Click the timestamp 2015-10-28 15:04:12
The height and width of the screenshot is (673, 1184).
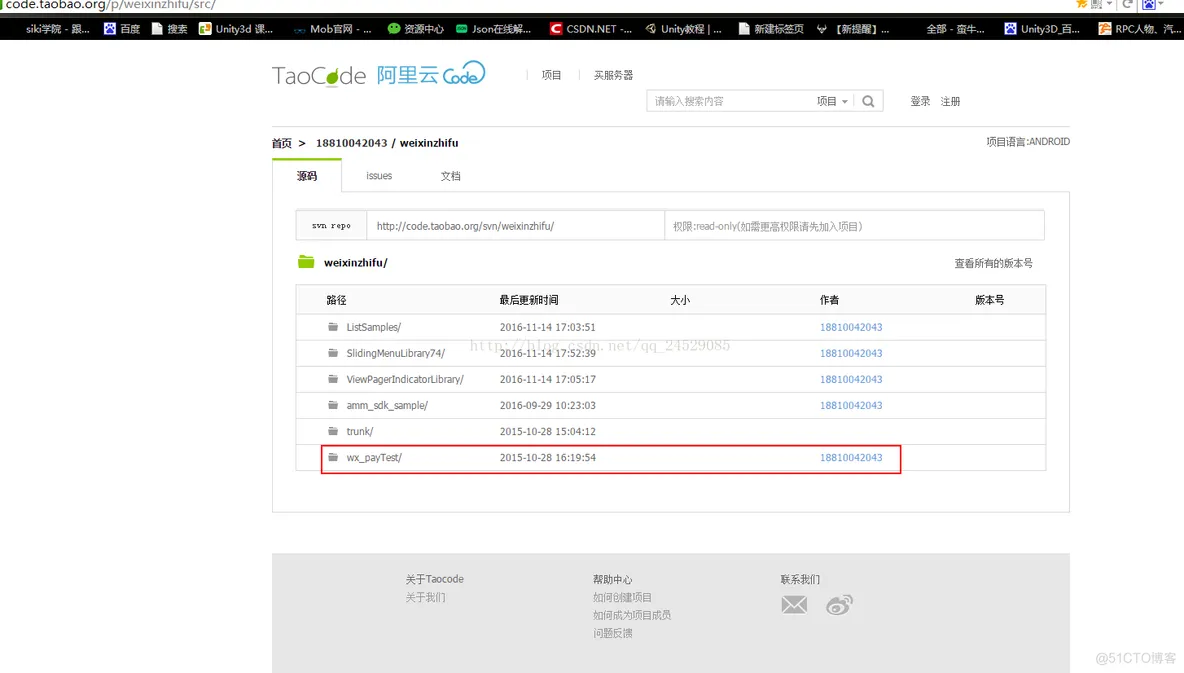[547, 431]
